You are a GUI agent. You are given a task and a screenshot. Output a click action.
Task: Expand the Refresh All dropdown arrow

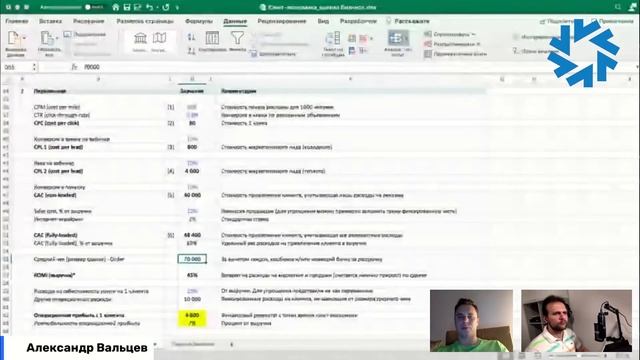[57, 38]
